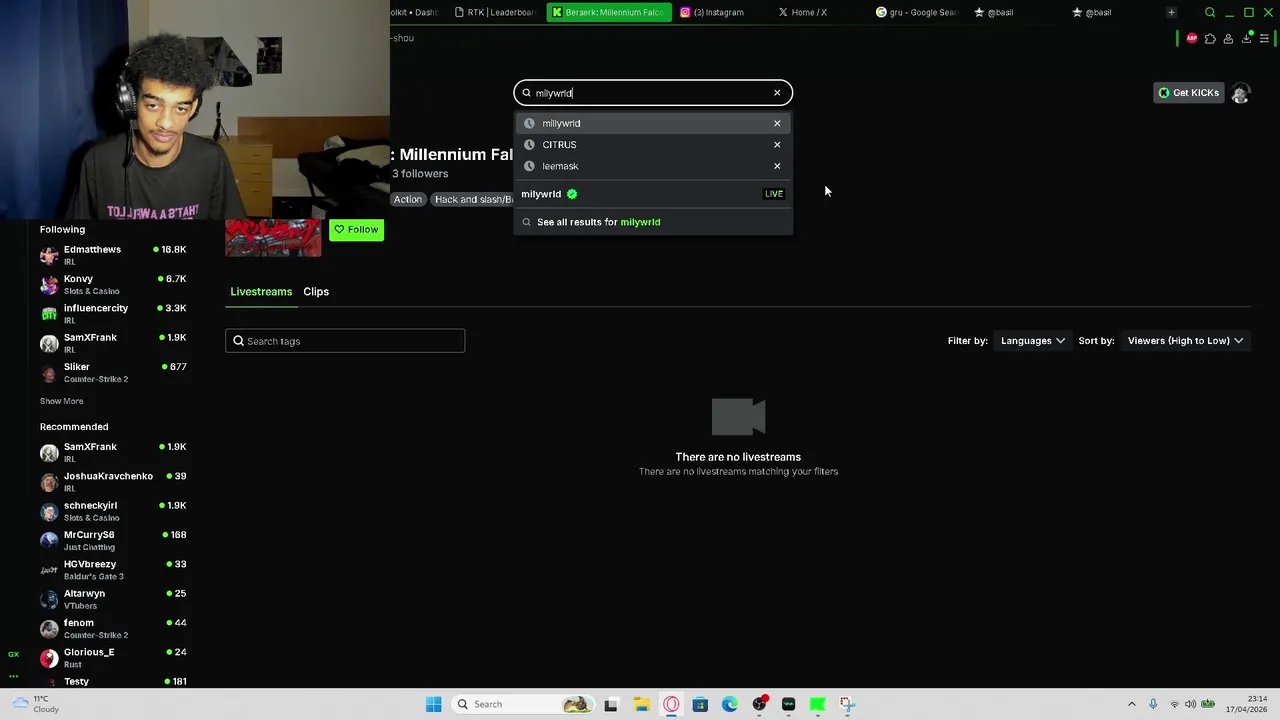Viewport: 1280px width, 720px height.
Task: Open HGVbreezy channel avatar
Action: click(49, 570)
